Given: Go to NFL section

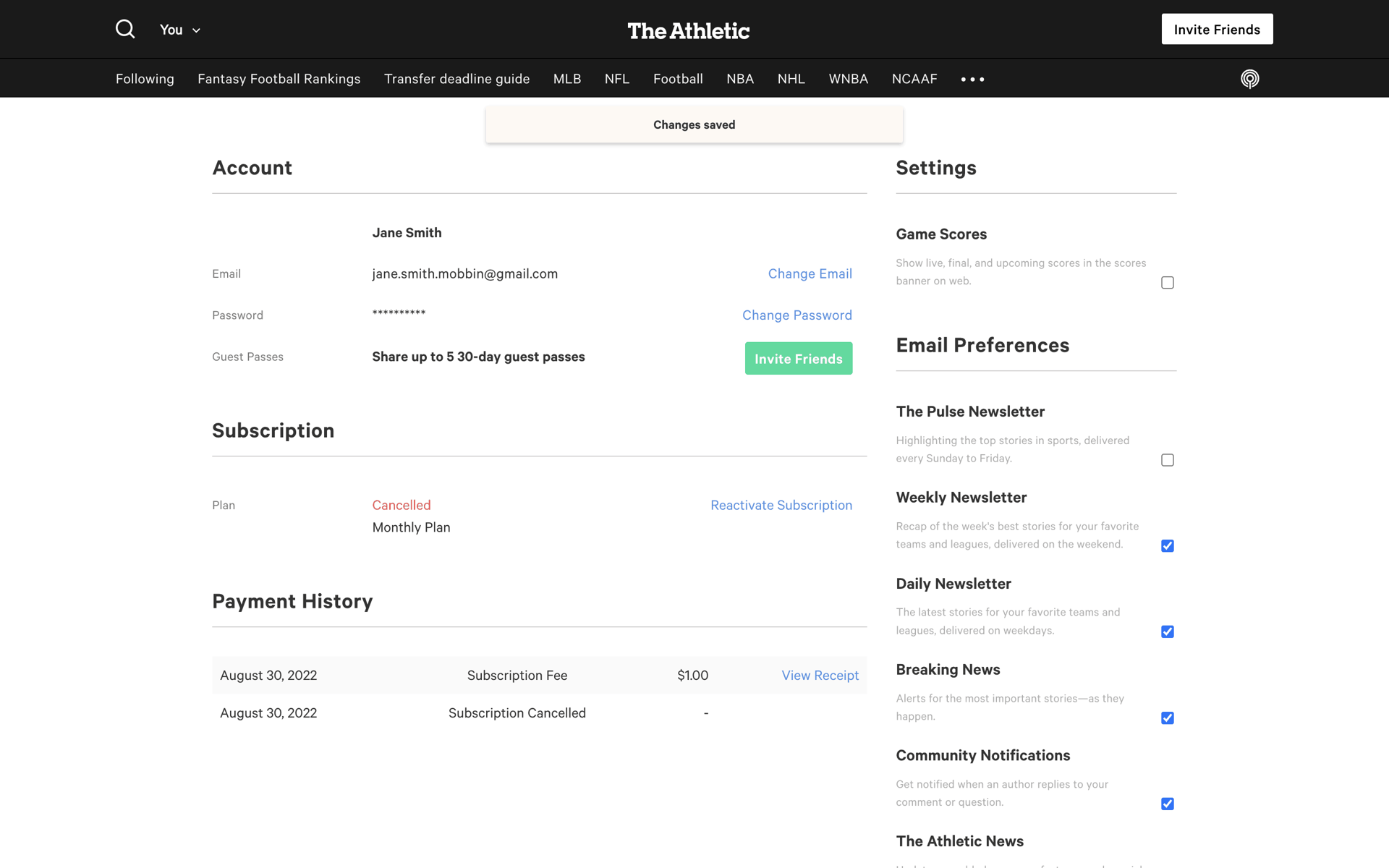Looking at the screenshot, I should point(617,79).
